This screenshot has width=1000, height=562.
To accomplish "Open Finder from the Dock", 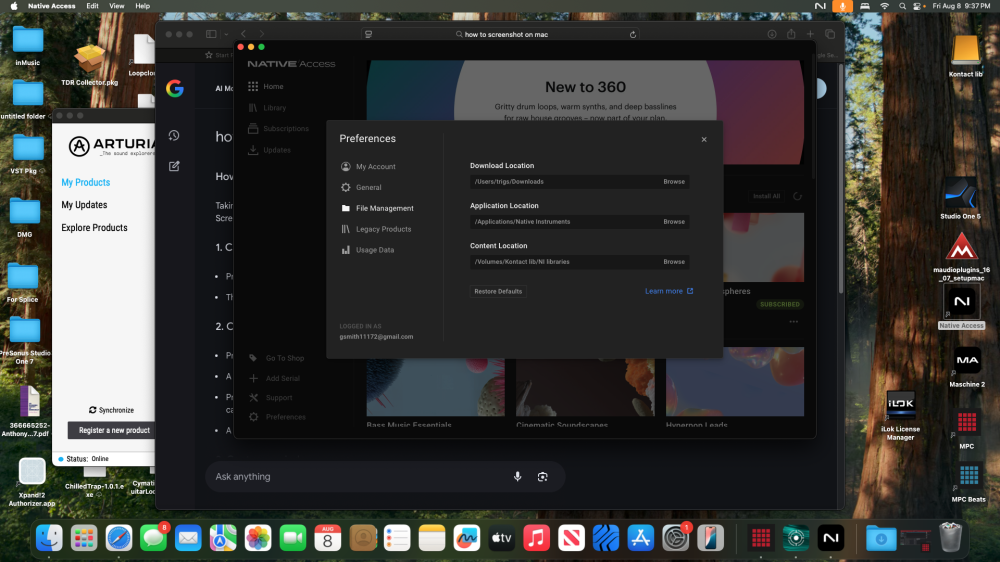I will point(49,538).
